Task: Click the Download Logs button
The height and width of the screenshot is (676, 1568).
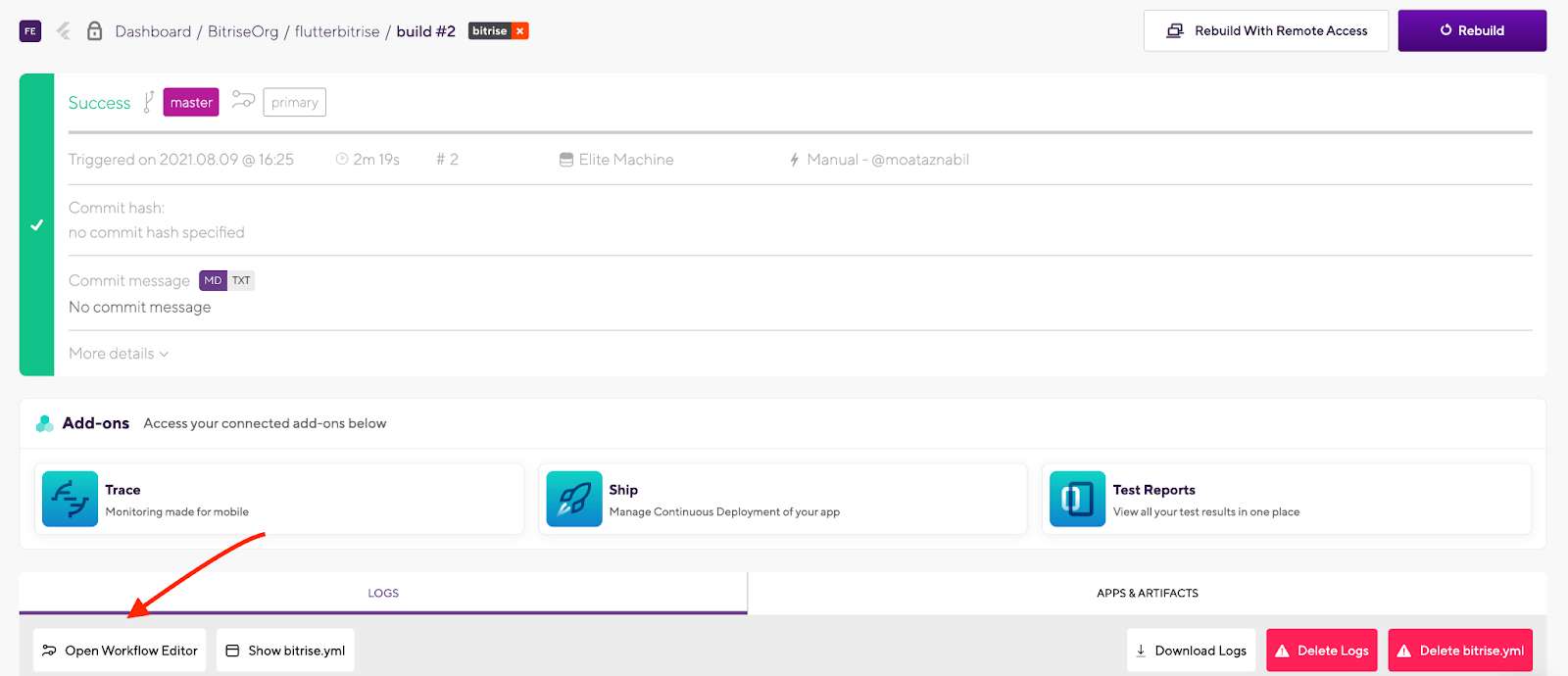Action: click(1191, 651)
